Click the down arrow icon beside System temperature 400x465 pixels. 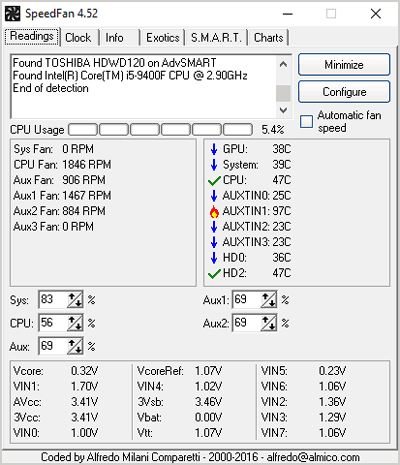pos(214,165)
